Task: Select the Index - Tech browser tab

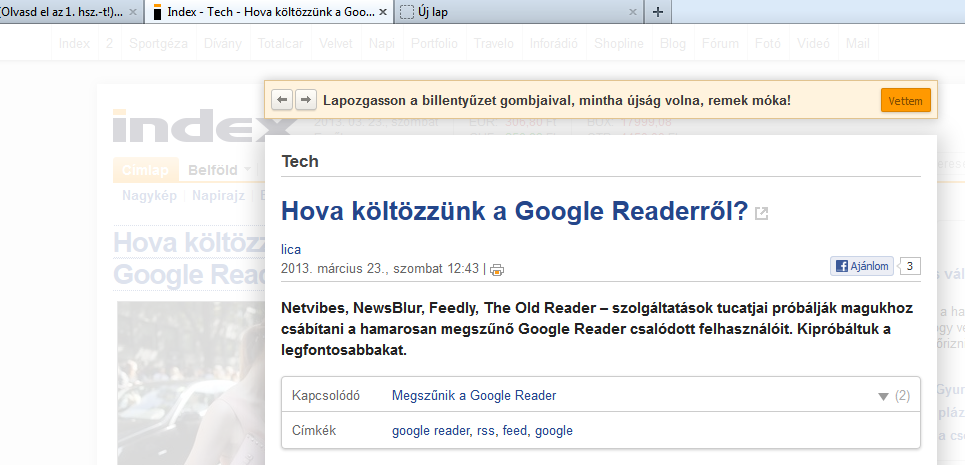Action: [270, 12]
